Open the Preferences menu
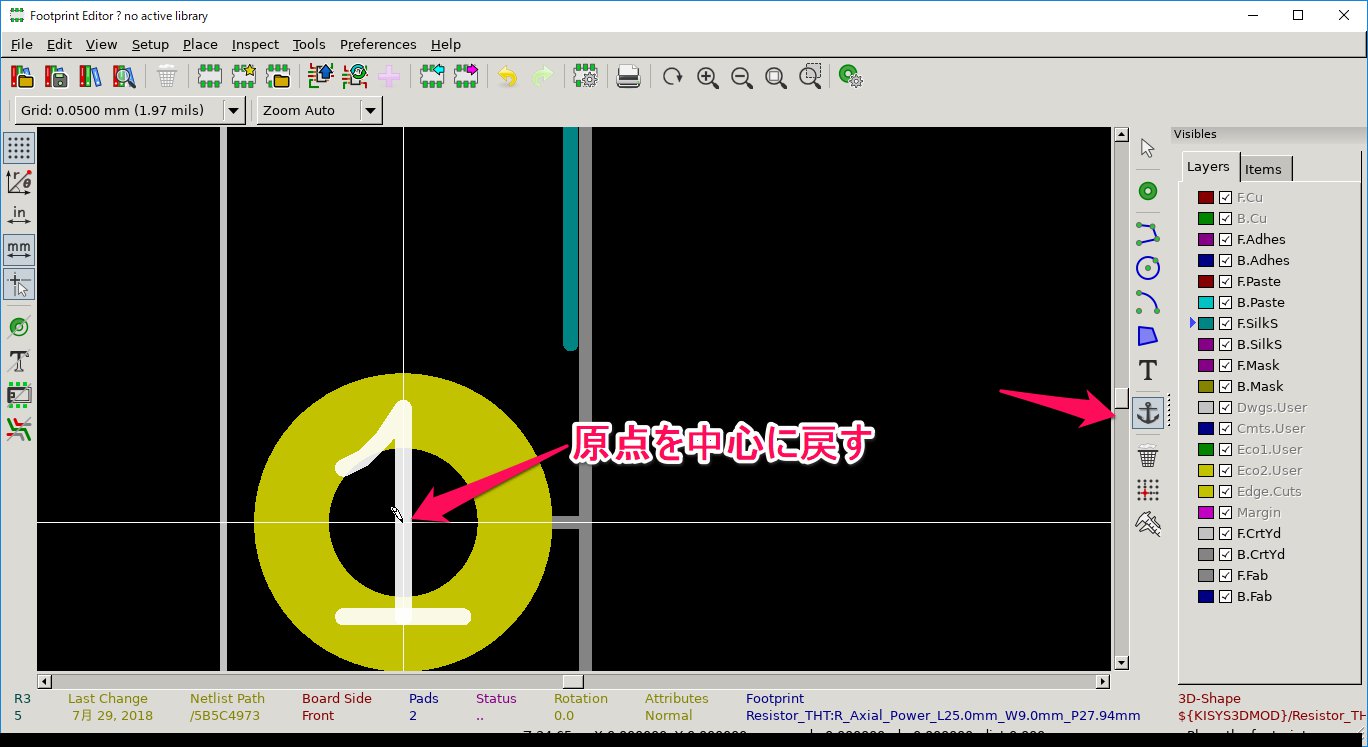The image size is (1368, 747). pyautogui.click(x=378, y=44)
